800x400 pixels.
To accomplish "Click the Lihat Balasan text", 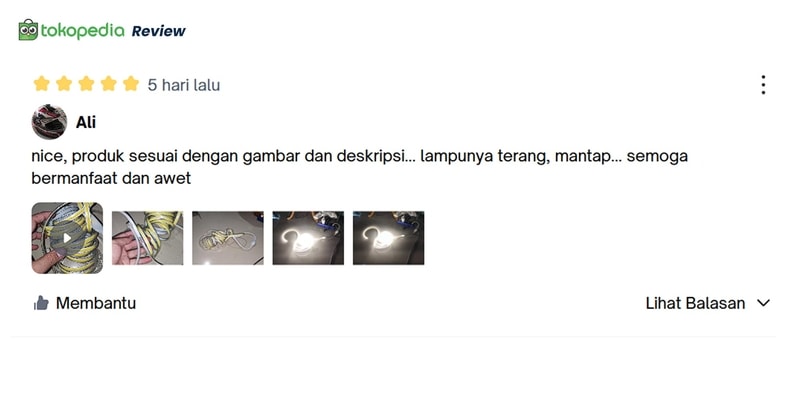I will tap(695, 303).
